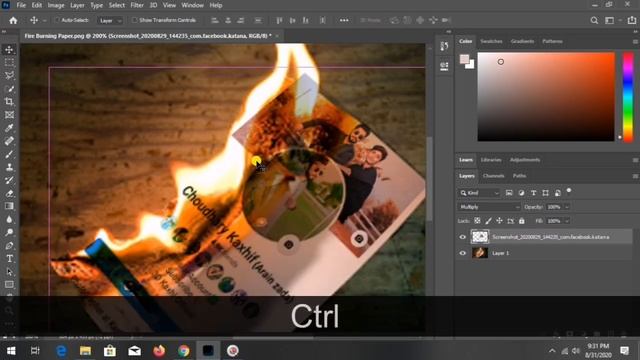
Task: Switch to the Channels tab
Action: tap(493, 176)
